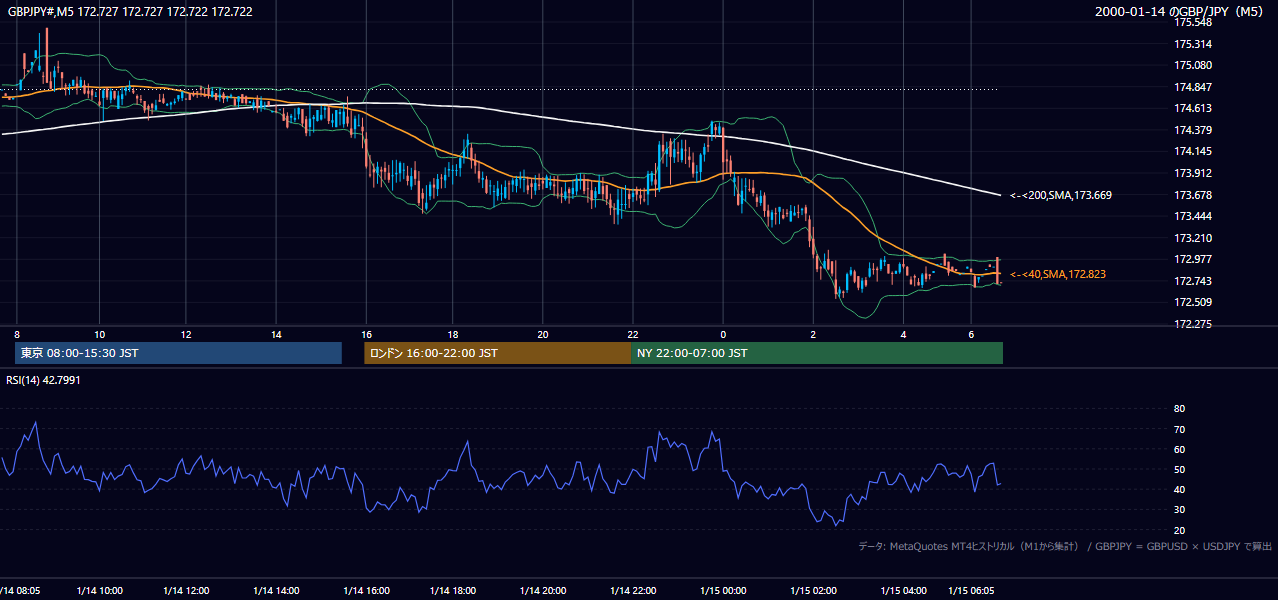
Task: Click the 1/14 22:00 bottom time label
Action: click(633, 591)
